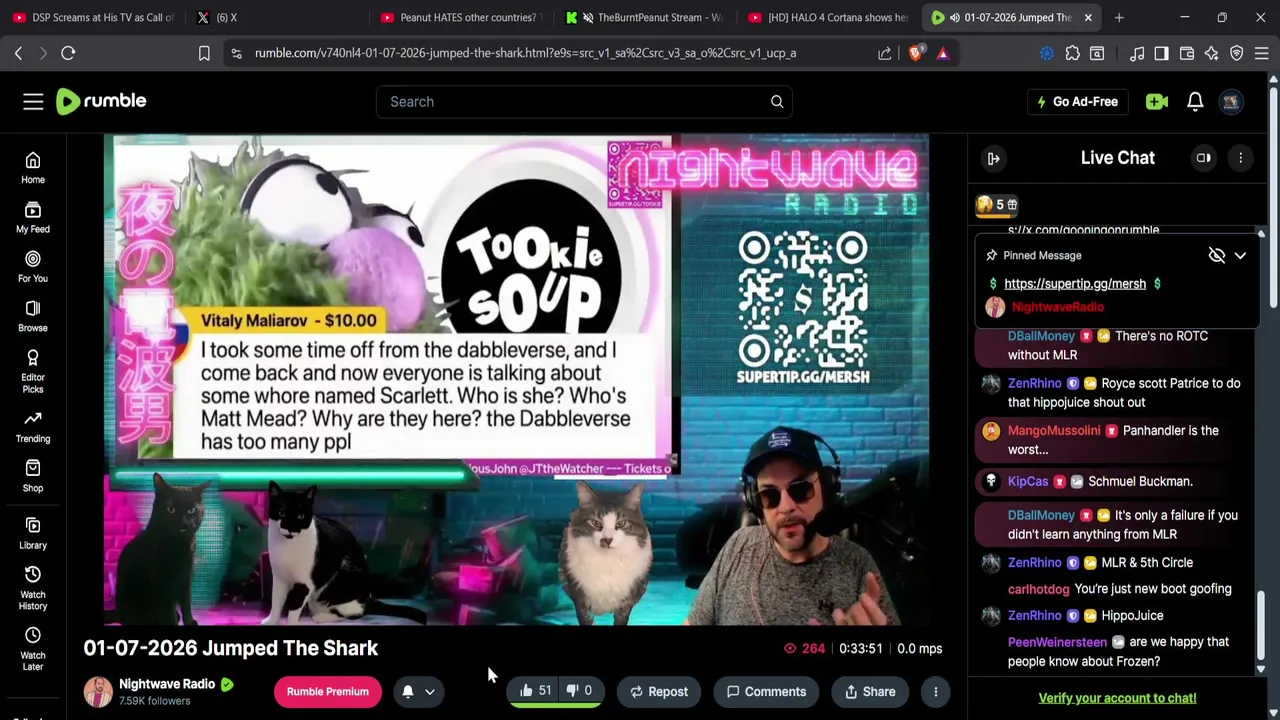Open the user profile avatar menu
1280x720 pixels.
point(1231,101)
